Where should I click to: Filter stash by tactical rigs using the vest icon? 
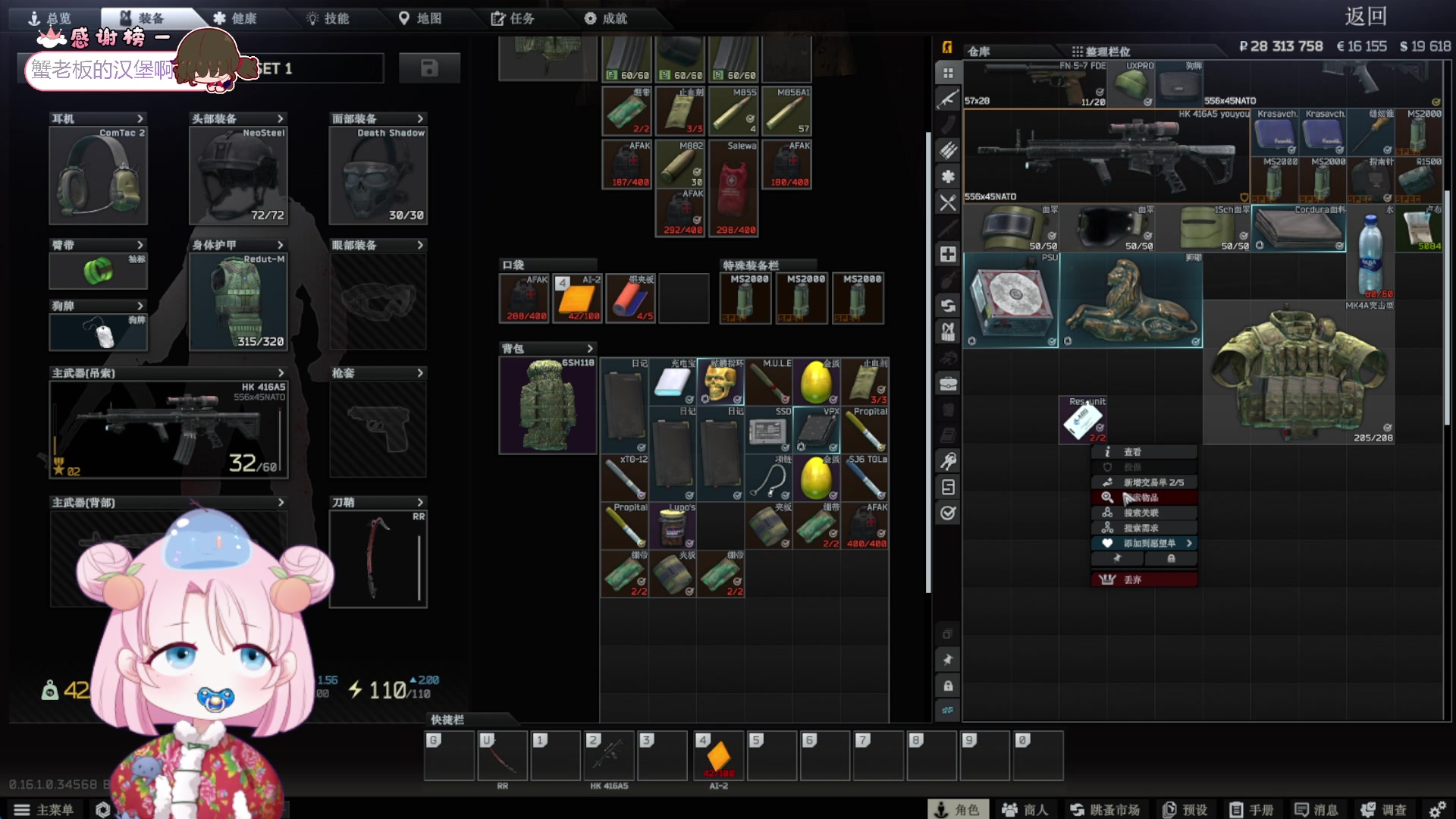(948, 331)
